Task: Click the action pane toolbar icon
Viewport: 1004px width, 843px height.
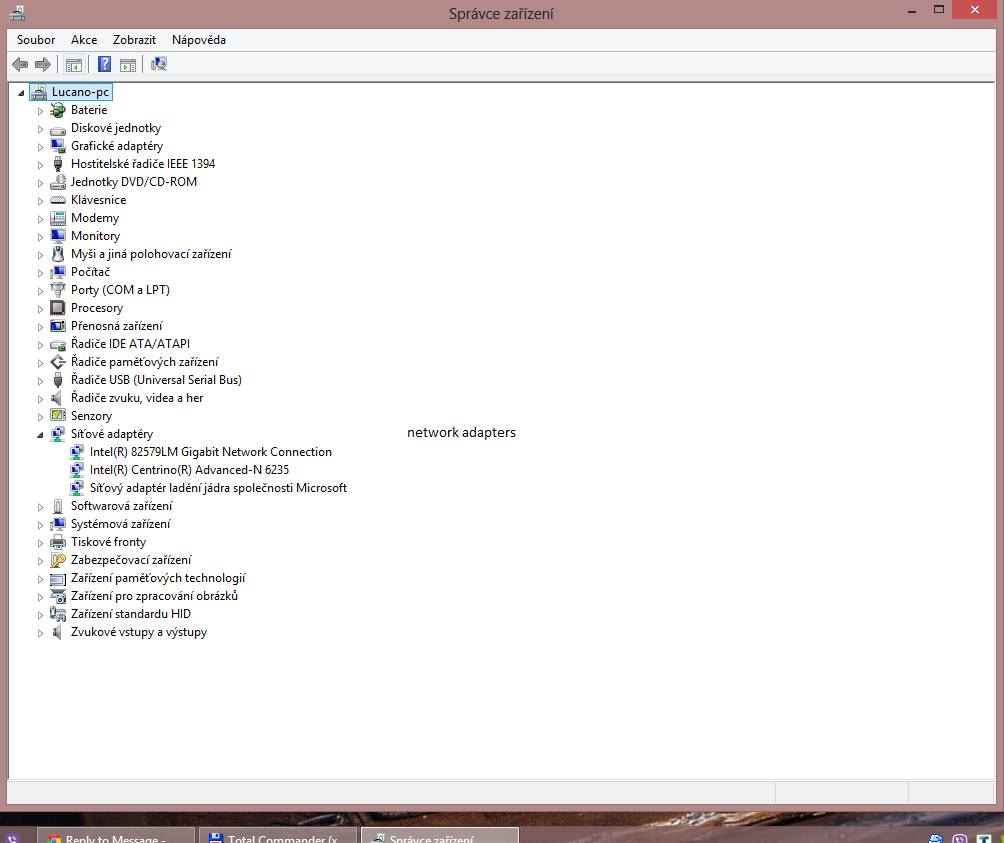Action: [x=128, y=65]
